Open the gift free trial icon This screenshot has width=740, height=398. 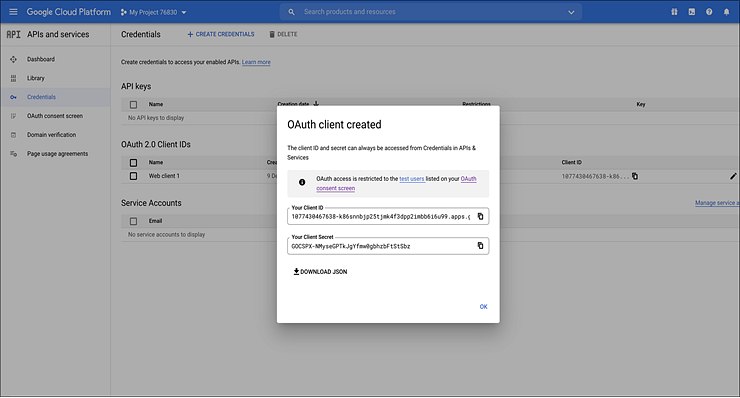pos(674,12)
